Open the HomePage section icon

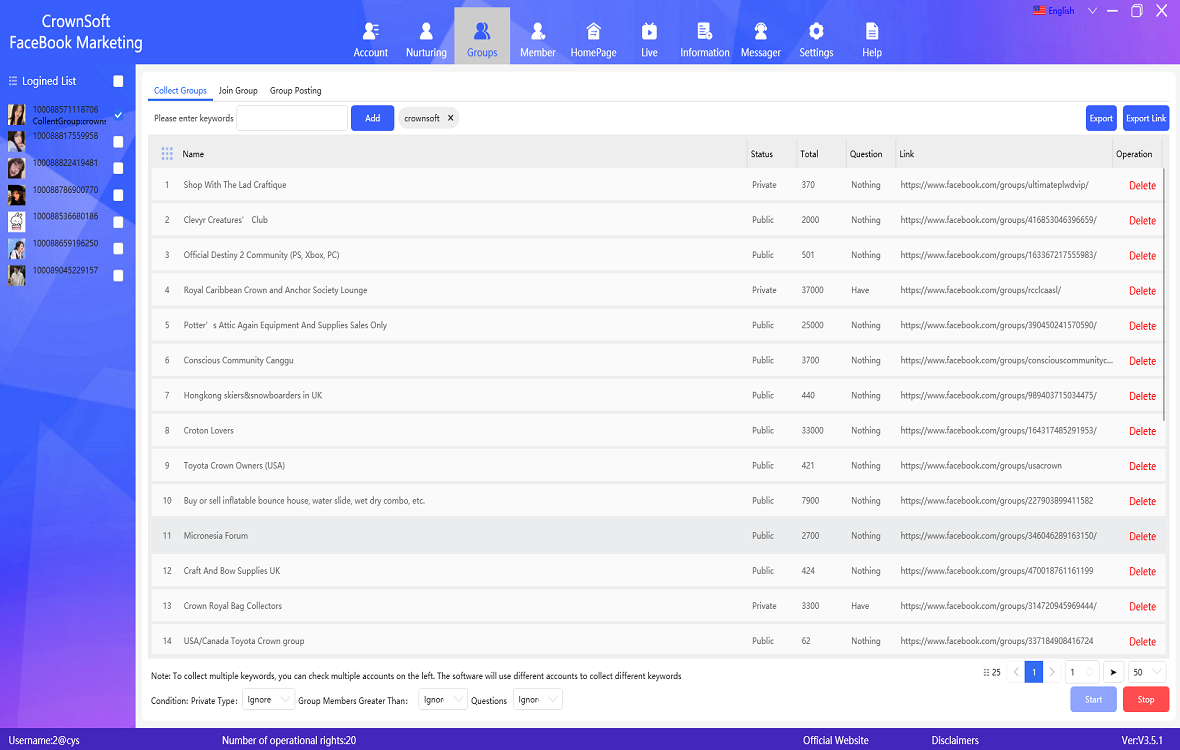[593, 31]
